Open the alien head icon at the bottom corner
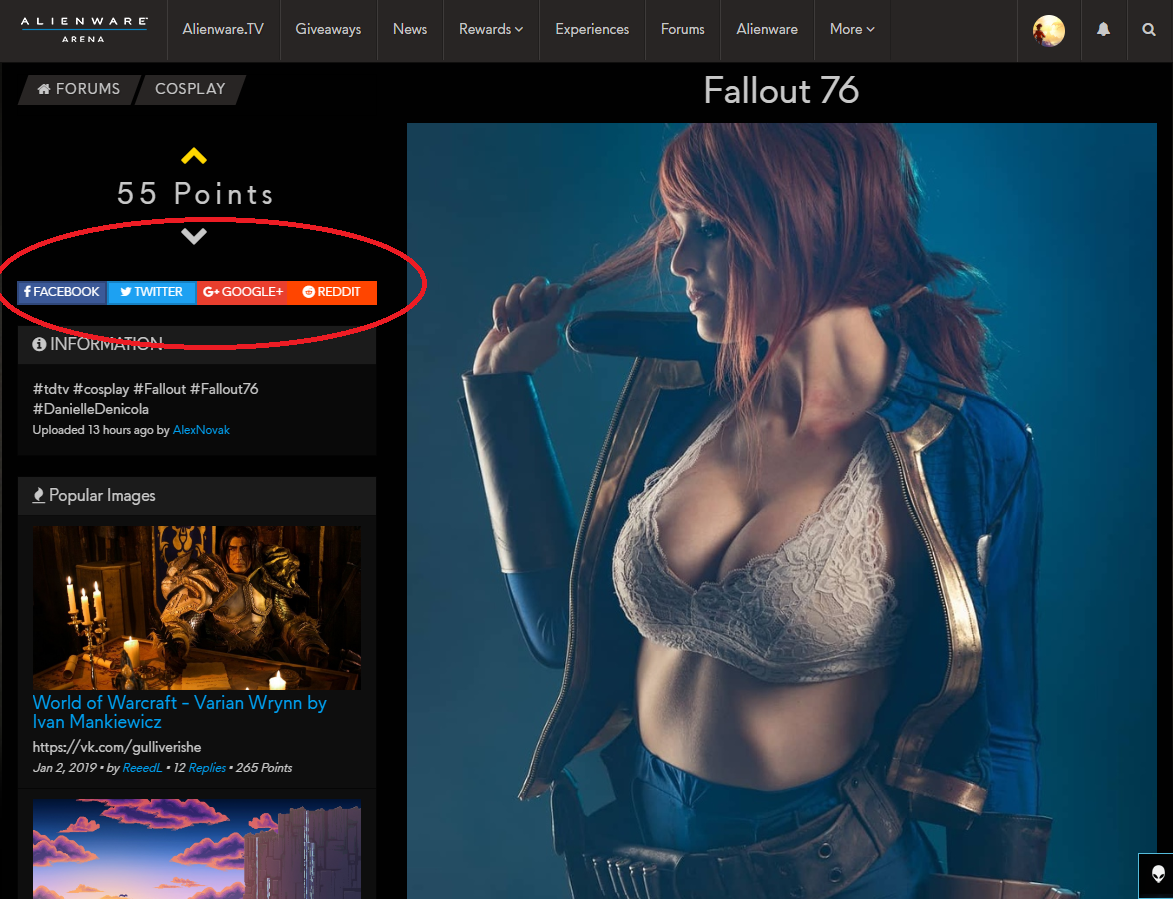This screenshot has height=899, width=1173. click(1158, 874)
